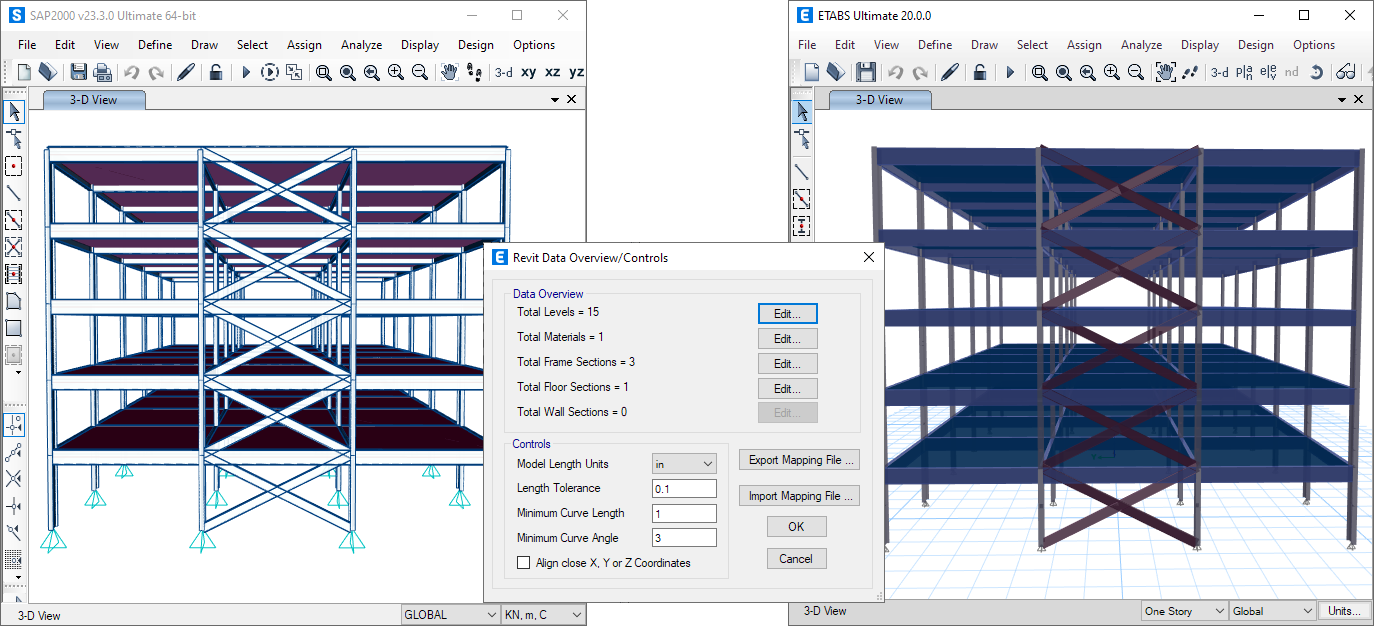The height and width of the screenshot is (626, 1374).
Task: Open the Model Length Units dropdown
Action: [x=684, y=463]
